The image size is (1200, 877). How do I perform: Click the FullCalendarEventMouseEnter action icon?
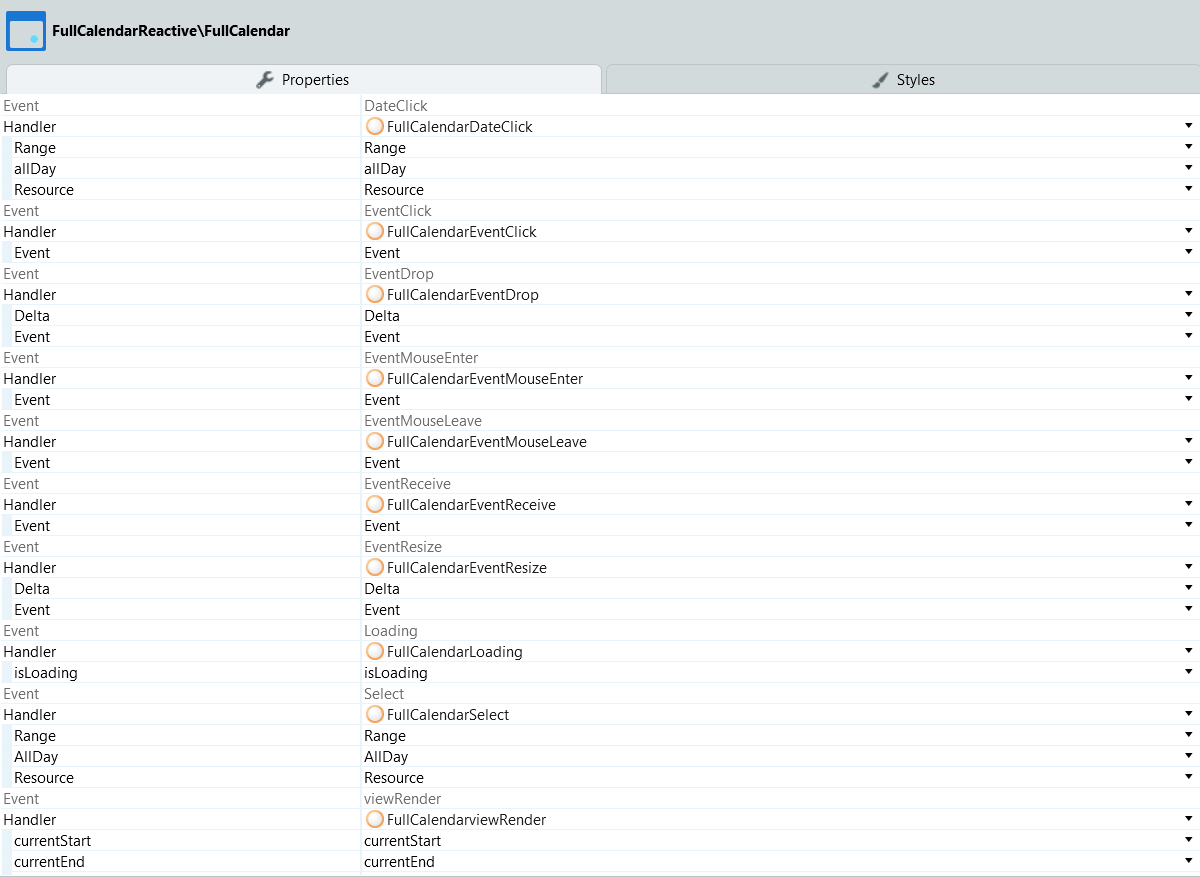[375, 379]
